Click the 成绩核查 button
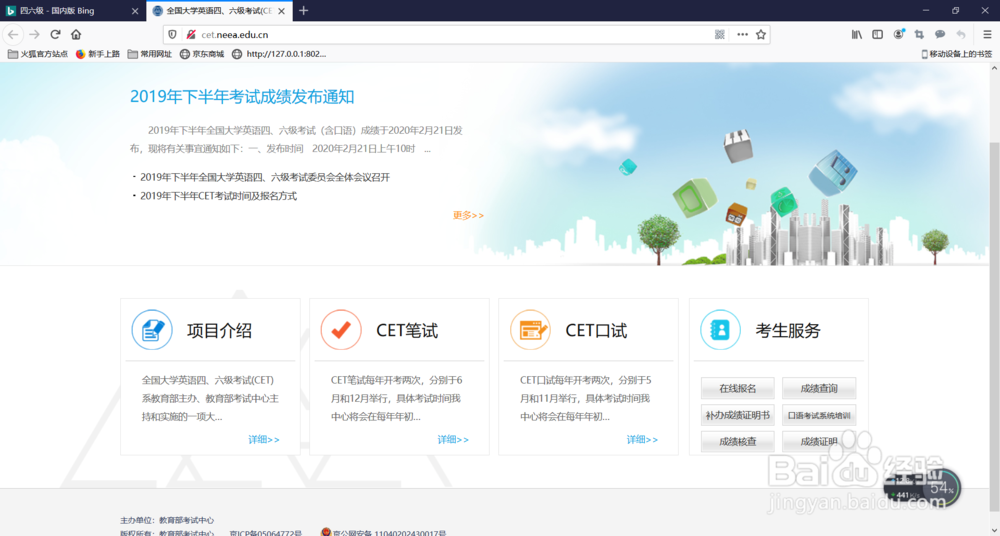The width and height of the screenshot is (1000, 536). tap(738, 442)
